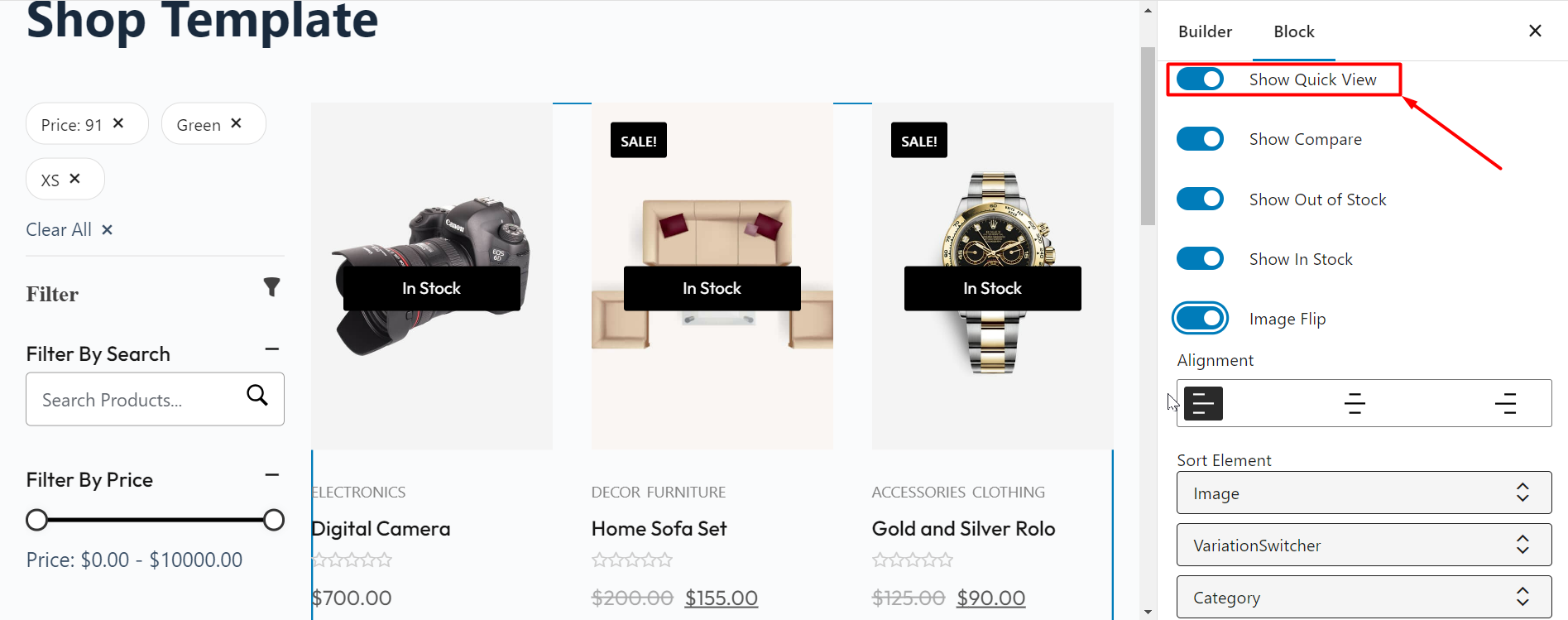This screenshot has height=620, width=1568.
Task: Collapse the Filter By Search section
Action: point(271,350)
